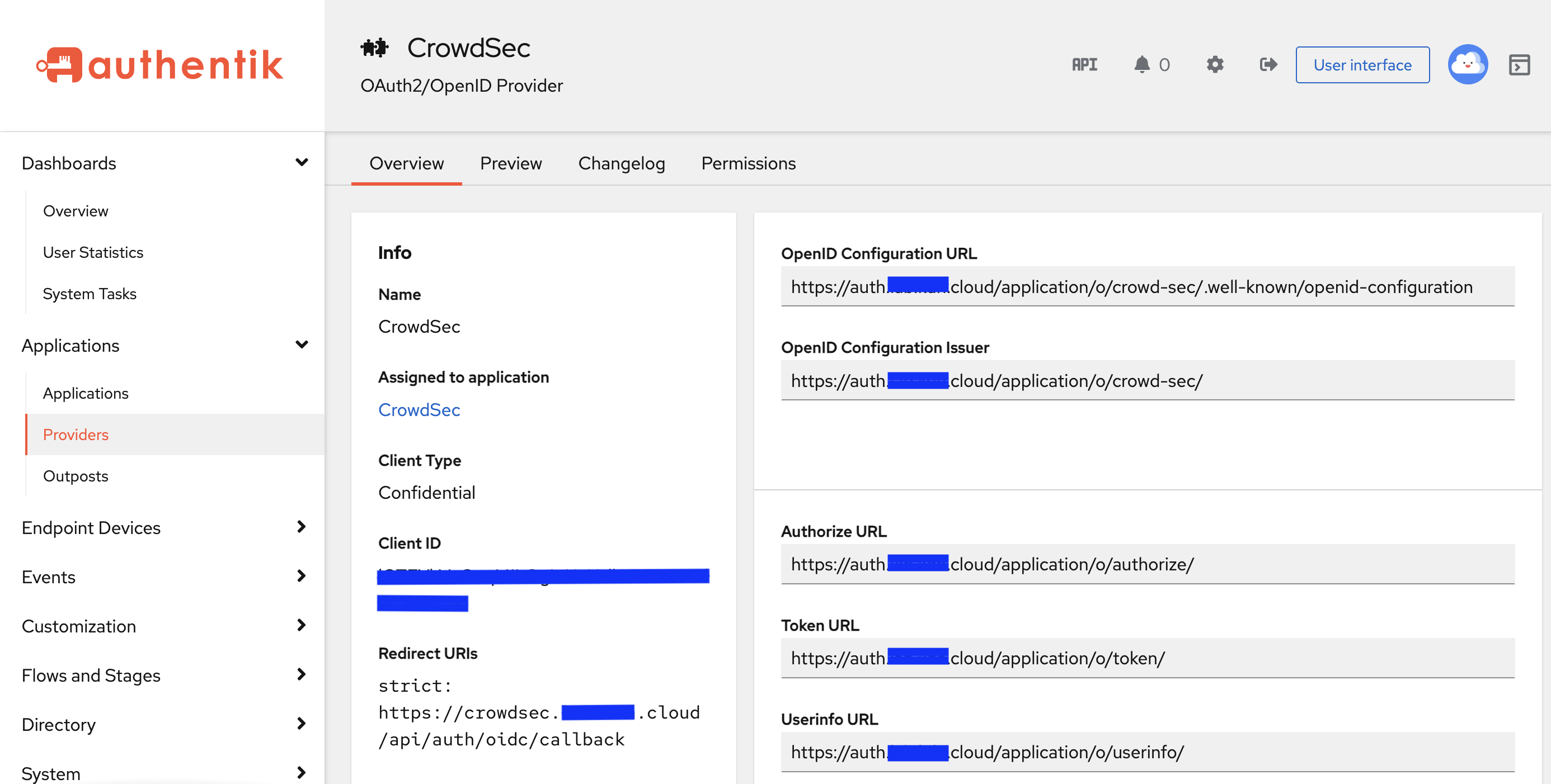The height and width of the screenshot is (784, 1551).
Task: Click the CrowdSec page title
Action: (x=468, y=48)
